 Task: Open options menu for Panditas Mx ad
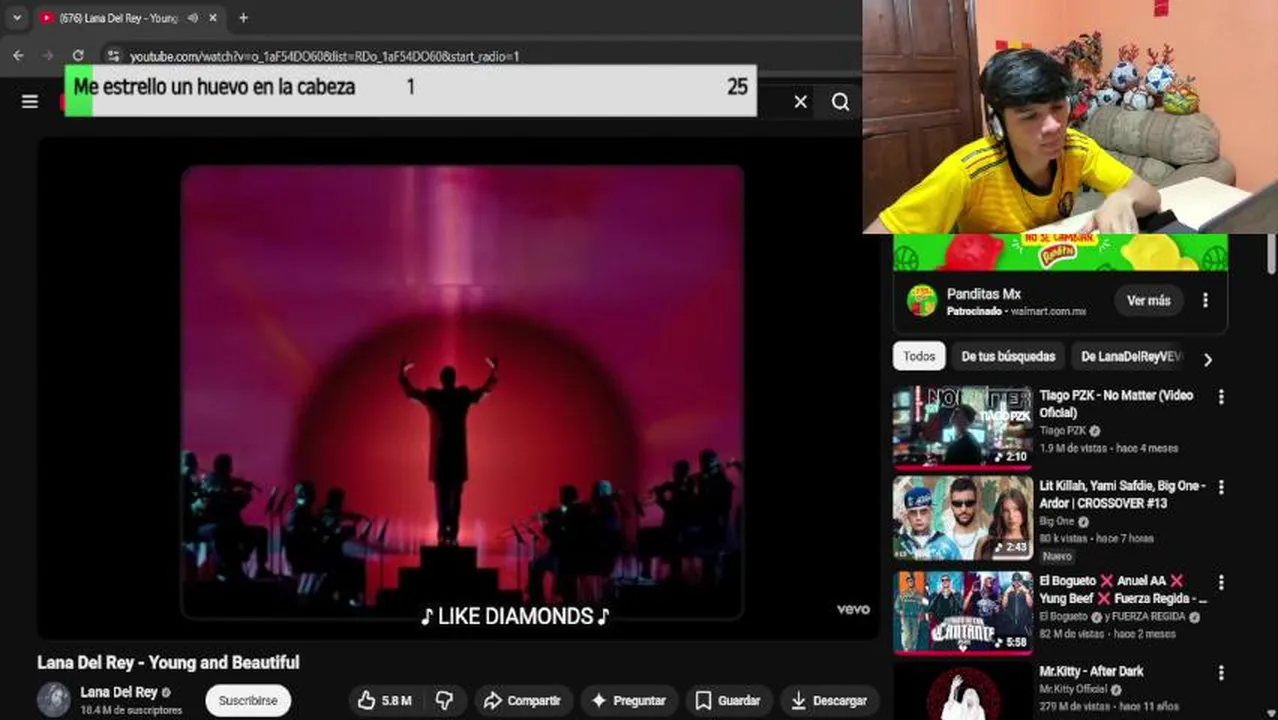tap(1205, 300)
